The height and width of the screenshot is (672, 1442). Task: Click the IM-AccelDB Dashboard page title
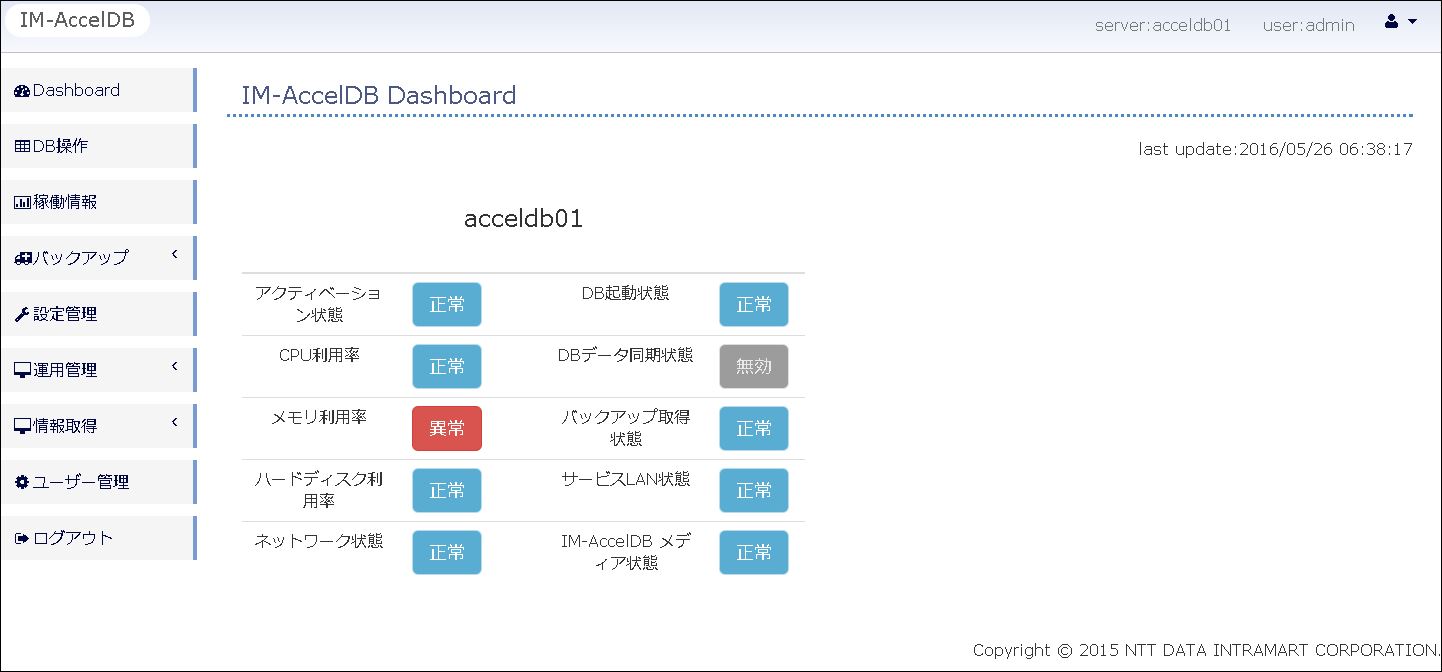(379, 95)
